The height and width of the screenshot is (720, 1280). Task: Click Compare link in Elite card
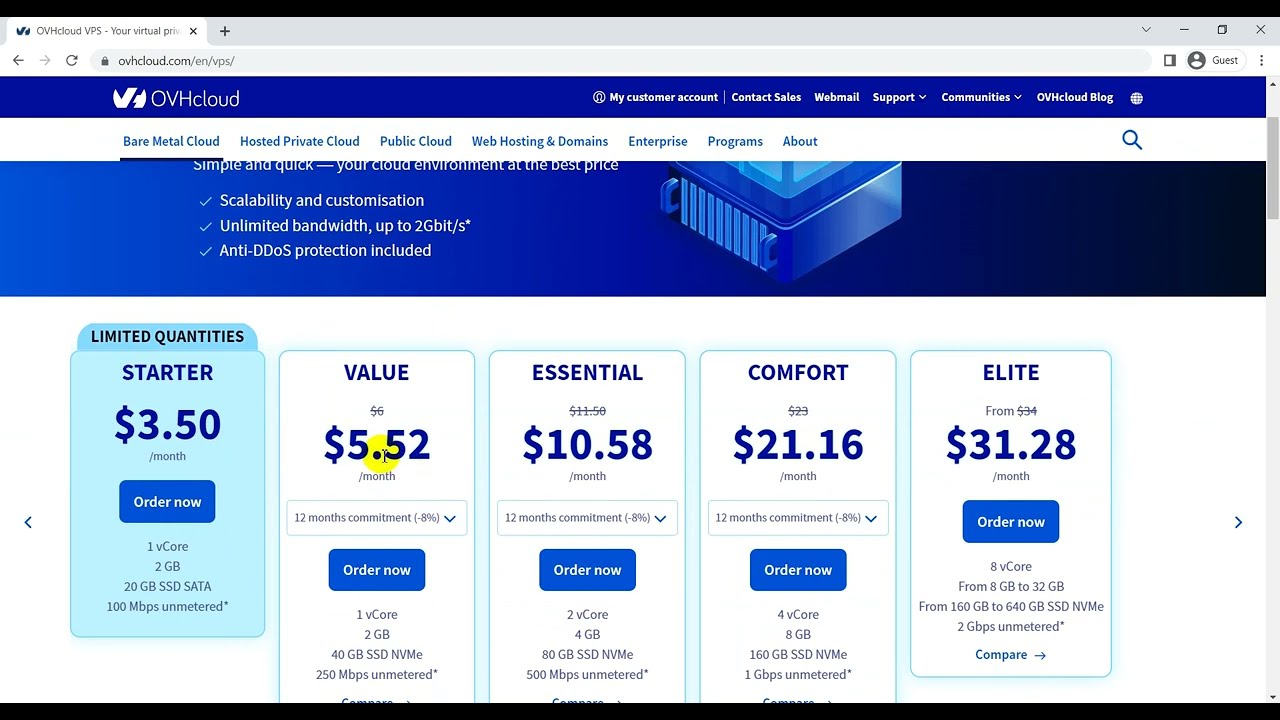click(x=1011, y=655)
